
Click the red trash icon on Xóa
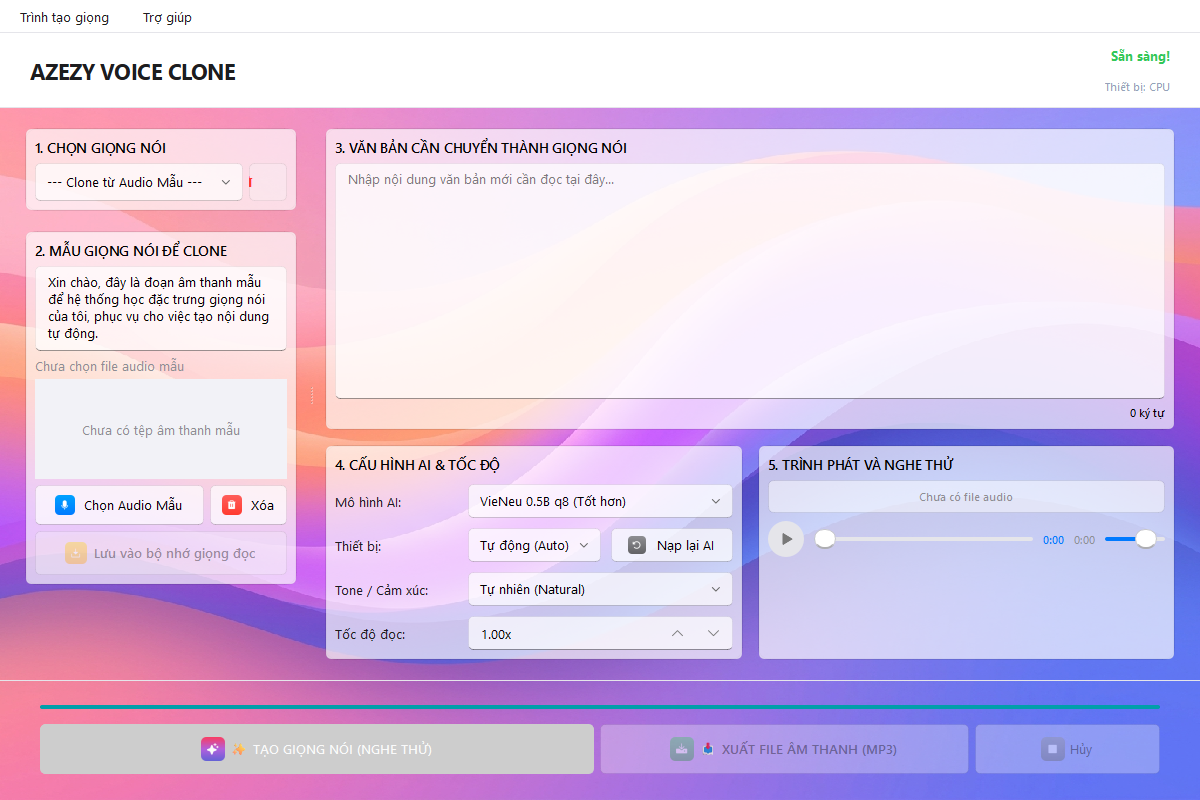pos(232,505)
